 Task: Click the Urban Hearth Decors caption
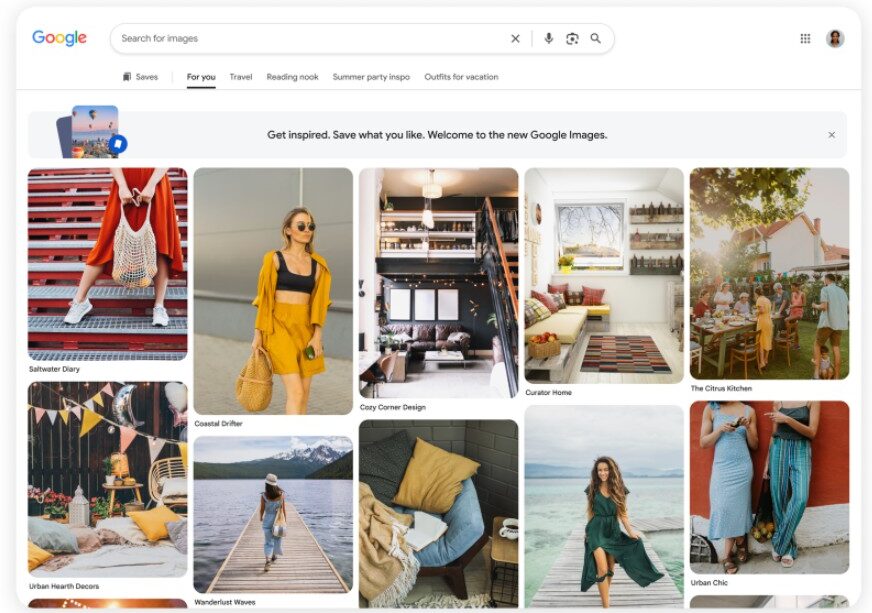tap(64, 586)
